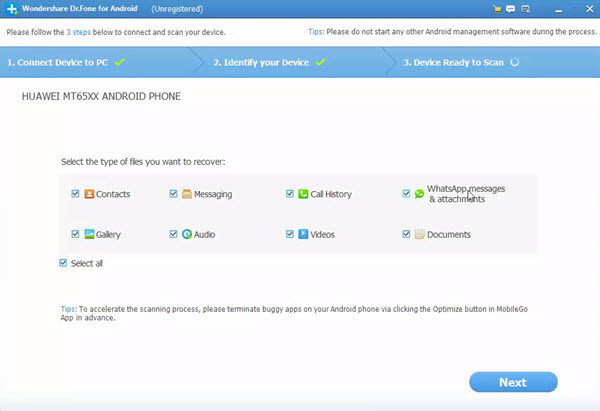Click the Messaging envelope icon
Screen dimensions: 600x411
(187, 194)
